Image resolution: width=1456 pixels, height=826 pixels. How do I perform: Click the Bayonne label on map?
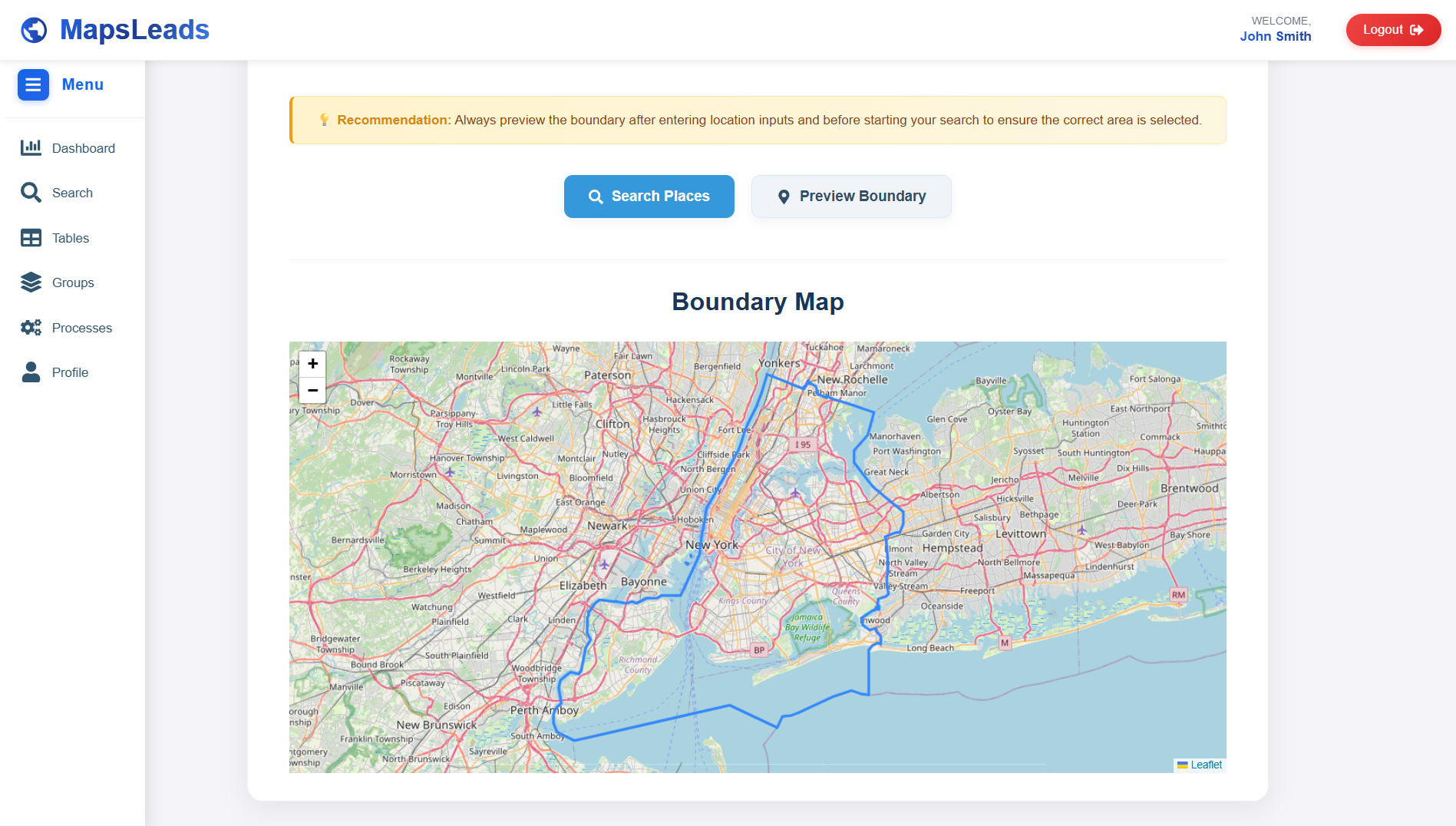pyautogui.click(x=644, y=582)
